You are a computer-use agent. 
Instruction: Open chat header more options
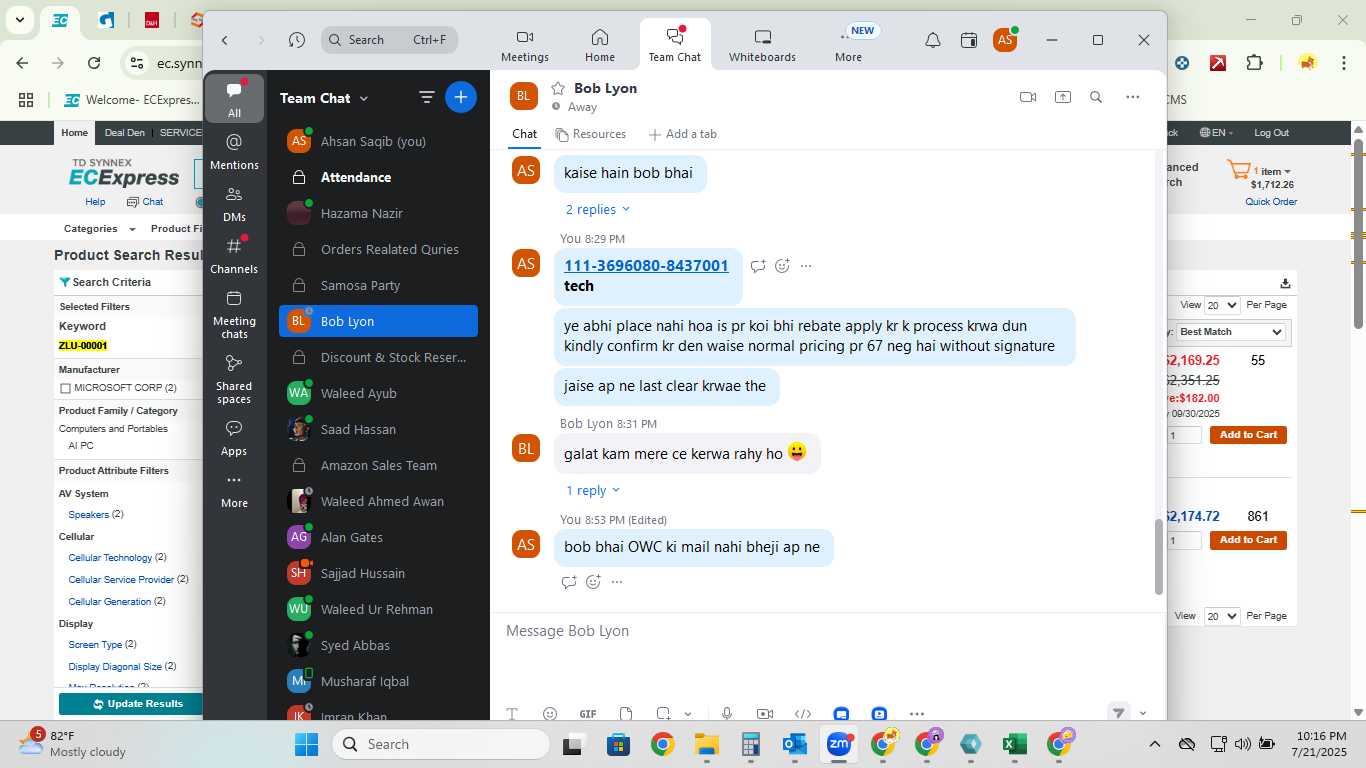click(x=1132, y=97)
